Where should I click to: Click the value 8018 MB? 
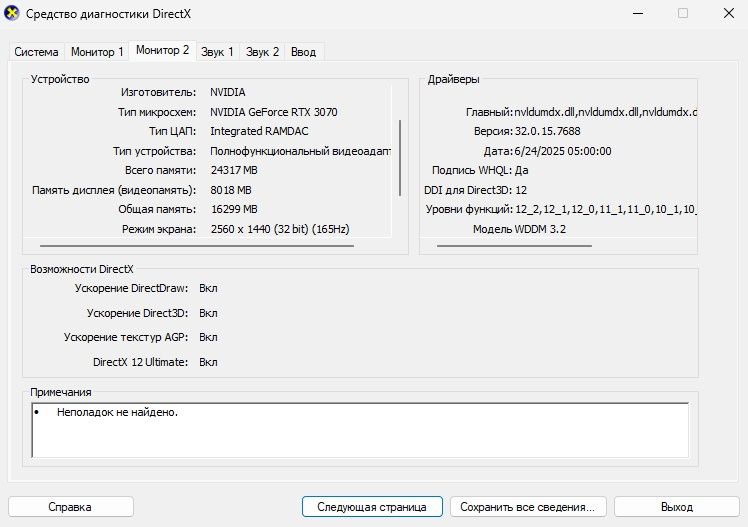pyautogui.click(x=230, y=190)
